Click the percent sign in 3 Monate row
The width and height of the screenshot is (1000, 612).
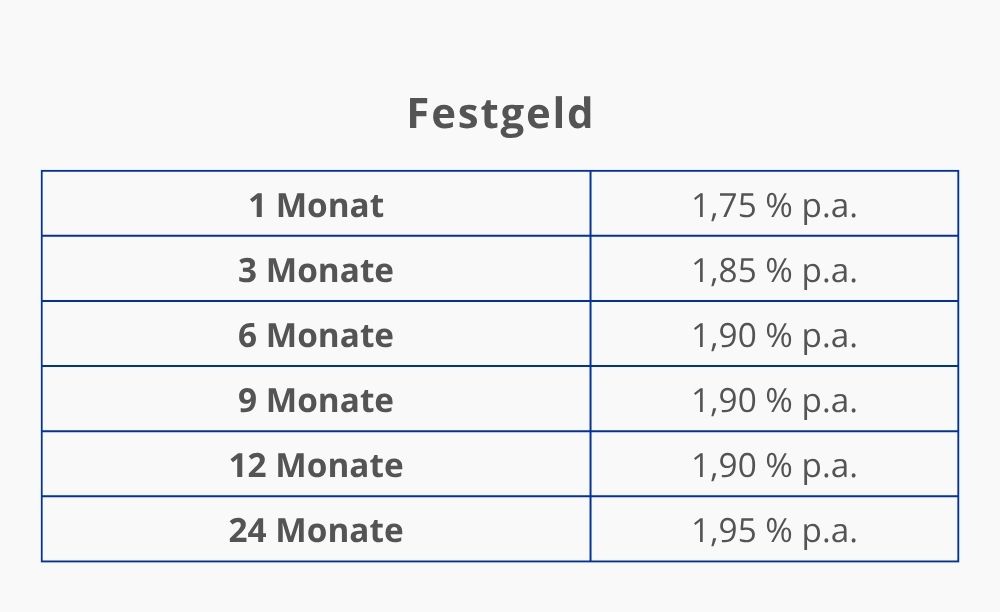(x=779, y=270)
